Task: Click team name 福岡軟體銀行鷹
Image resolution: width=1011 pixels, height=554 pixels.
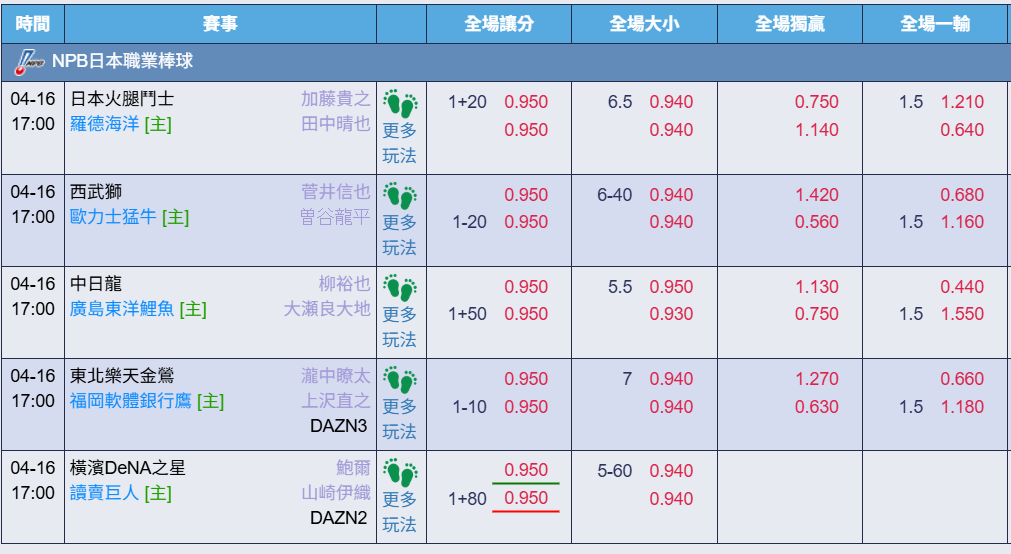Action: tap(131, 401)
